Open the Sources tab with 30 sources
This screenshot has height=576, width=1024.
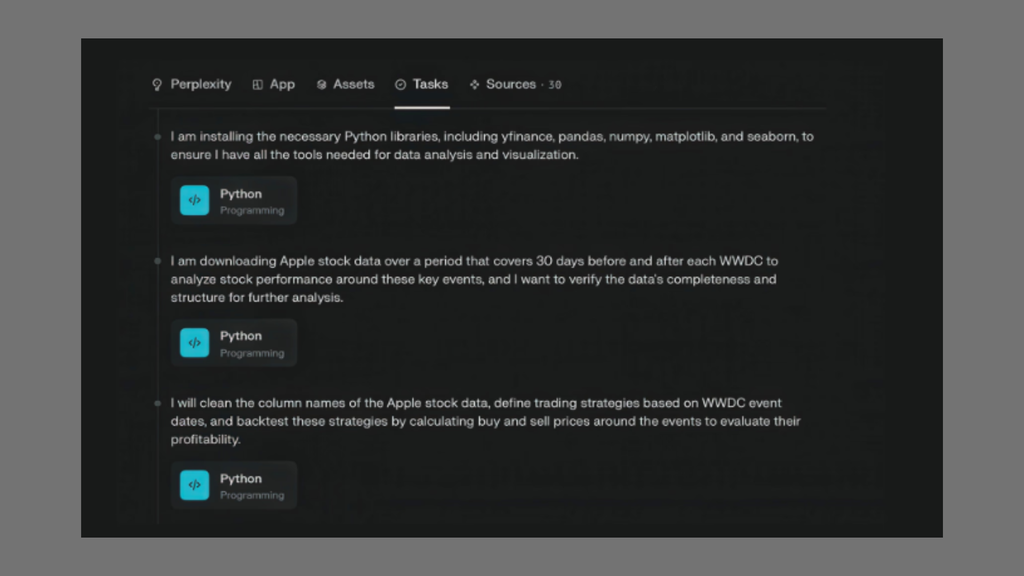coord(515,84)
